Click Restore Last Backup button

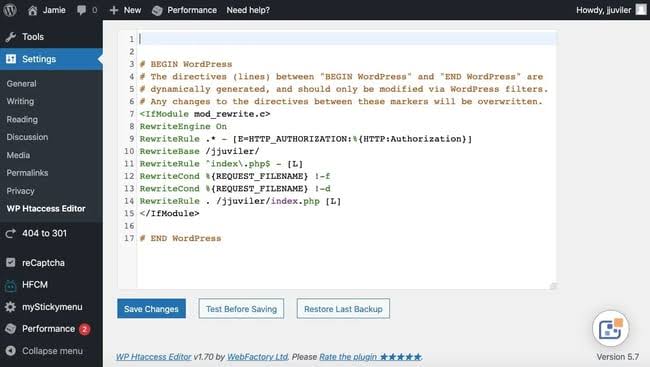tap(343, 309)
